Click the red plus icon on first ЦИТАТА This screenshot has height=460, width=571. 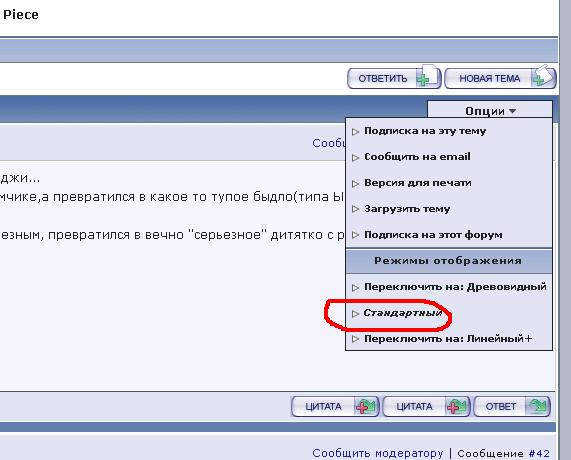point(362,407)
